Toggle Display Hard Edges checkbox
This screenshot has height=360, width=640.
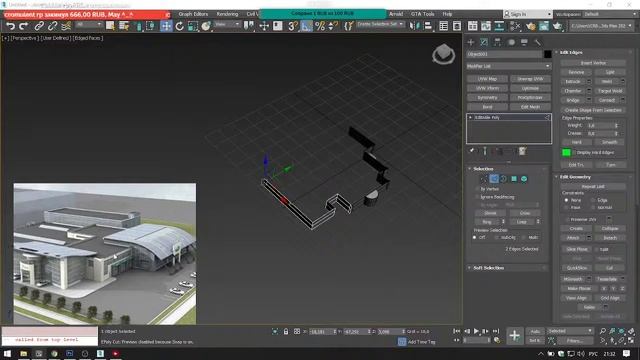point(573,152)
